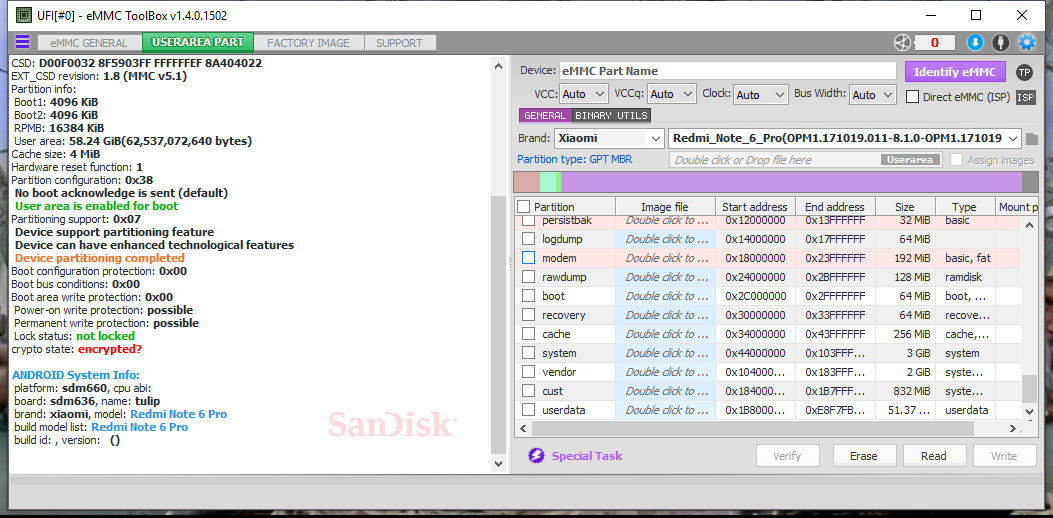This screenshot has width=1053, height=518.
Task: Click the Userarea button
Action: coord(910,160)
